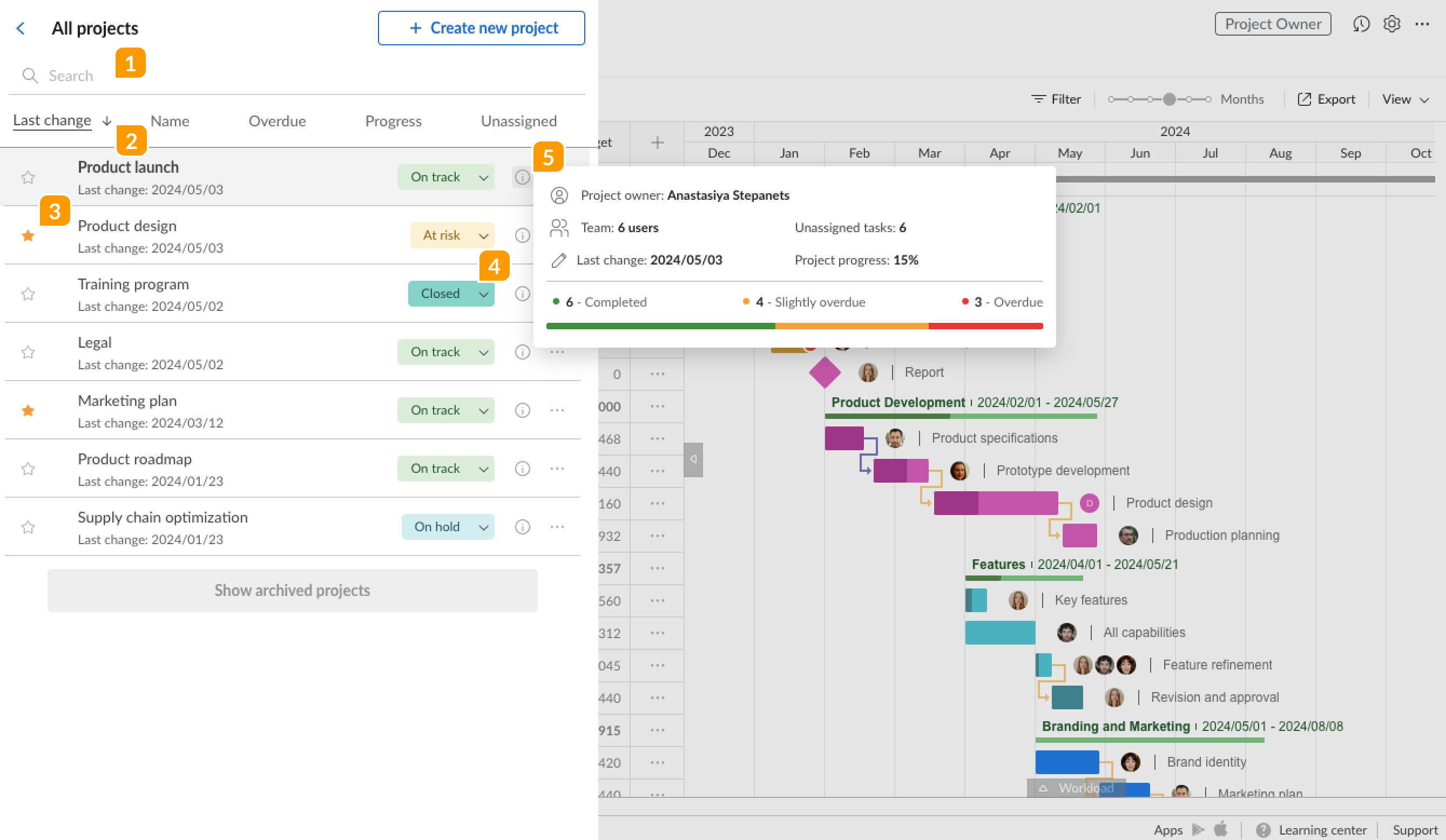Sort projects by Name column
The width and height of the screenshot is (1446, 840).
coord(169,121)
